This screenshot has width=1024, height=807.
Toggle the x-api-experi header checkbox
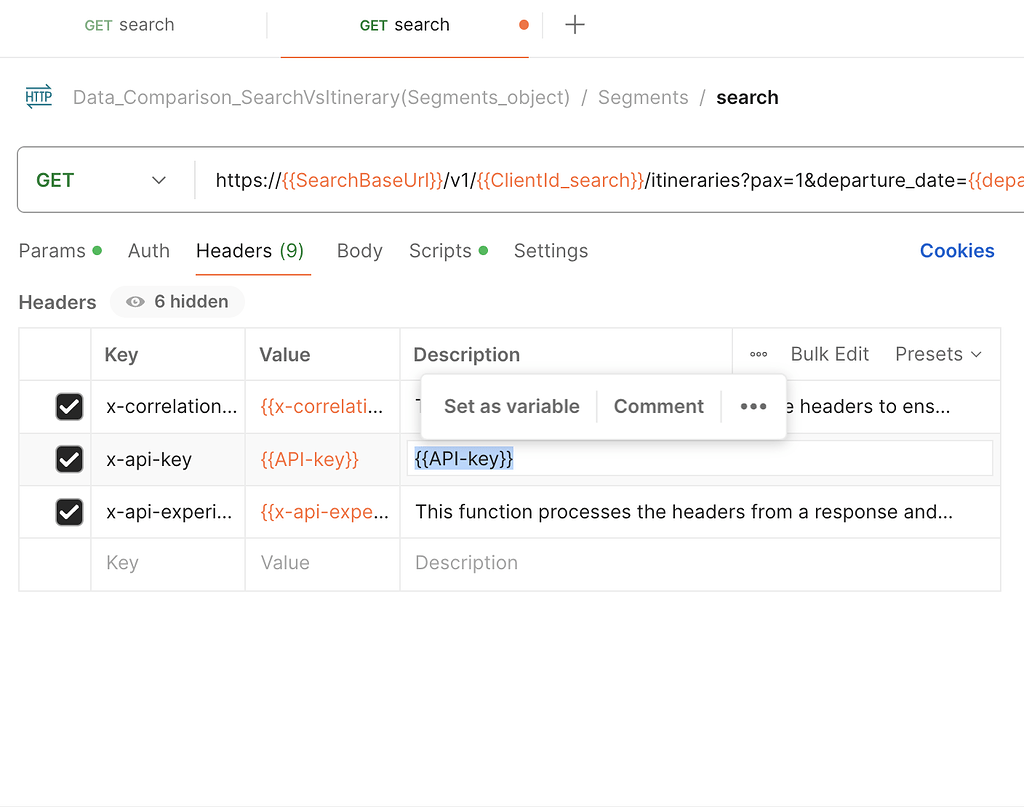pyautogui.click(x=69, y=511)
